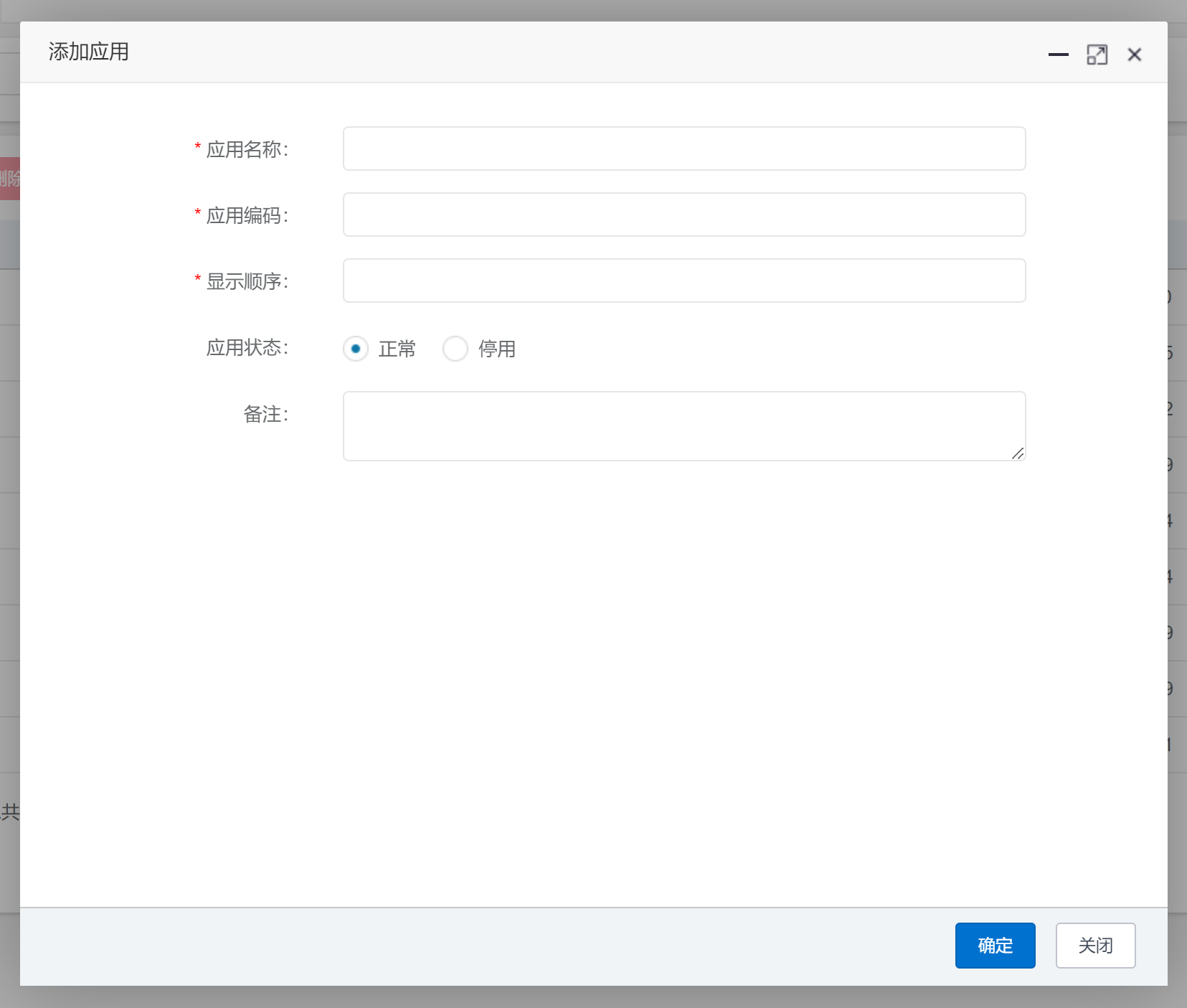The height and width of the screenshot is (1008, 1187).
Task: Click inside the 备注 text area
Action: coord(684,425)
